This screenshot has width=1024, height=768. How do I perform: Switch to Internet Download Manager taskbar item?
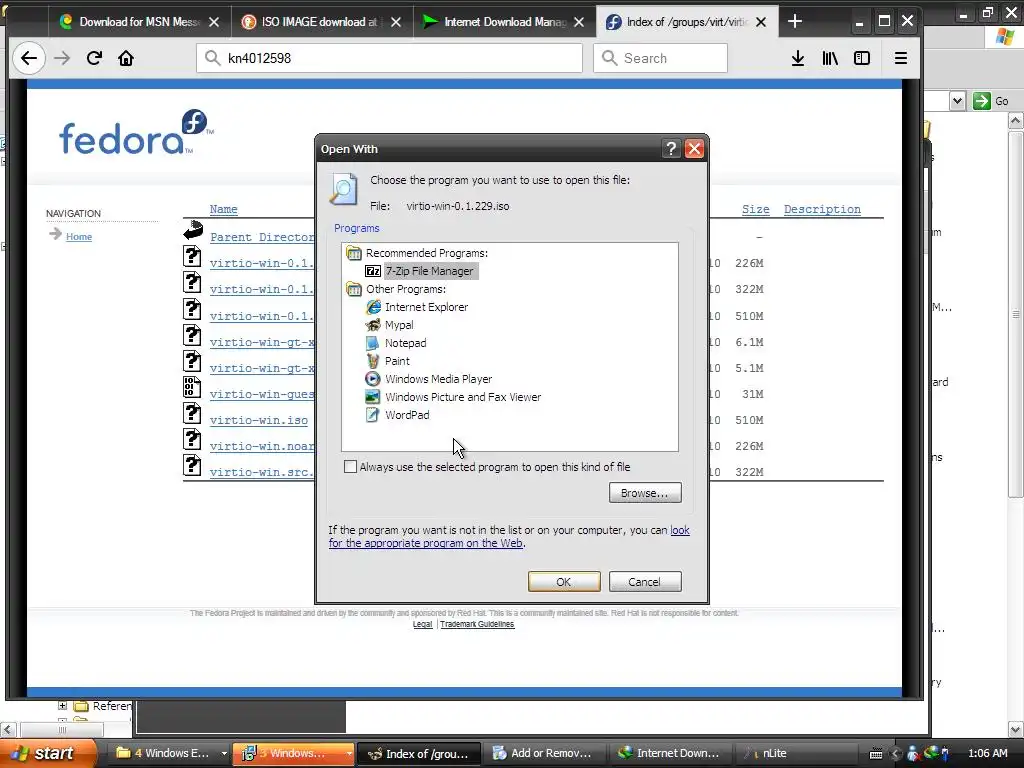pos(669,753)
